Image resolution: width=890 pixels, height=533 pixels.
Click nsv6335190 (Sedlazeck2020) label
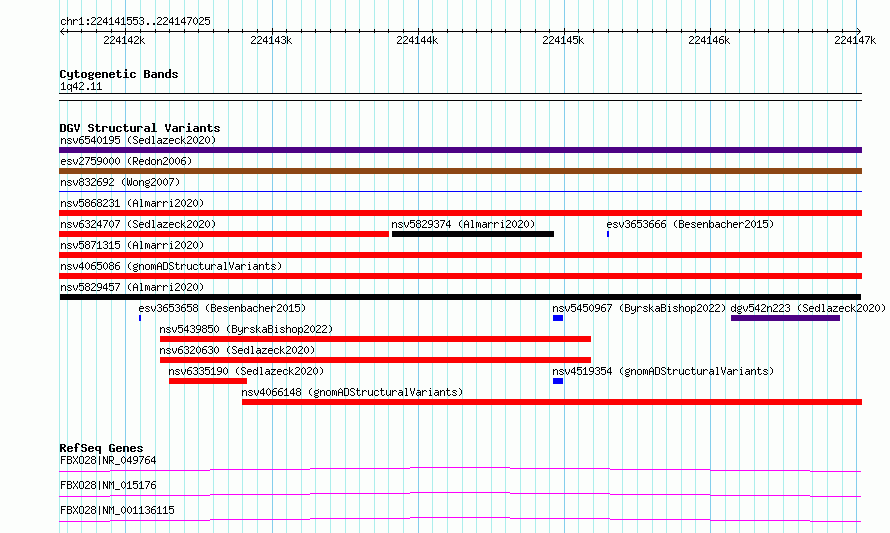246,371
